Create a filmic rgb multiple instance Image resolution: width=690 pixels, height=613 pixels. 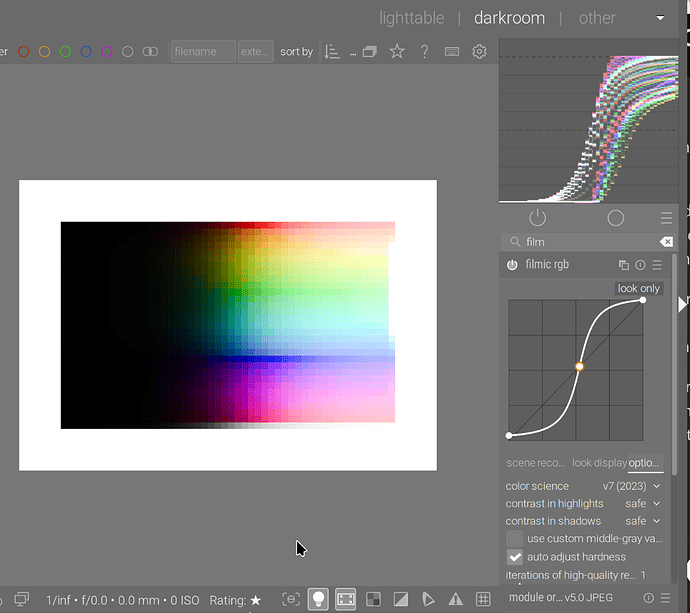click(624, 265)
